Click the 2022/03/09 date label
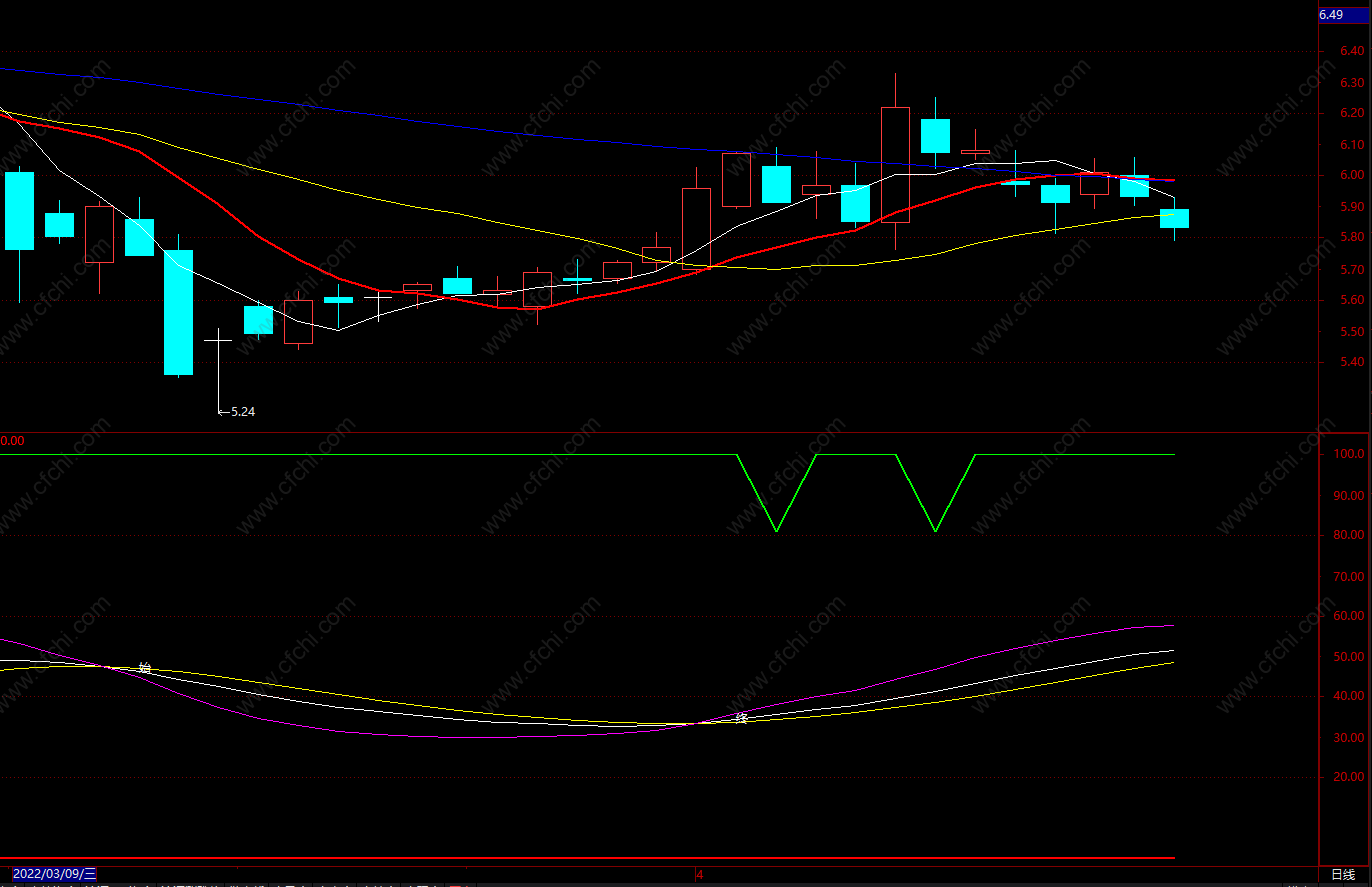 (55, 874)
